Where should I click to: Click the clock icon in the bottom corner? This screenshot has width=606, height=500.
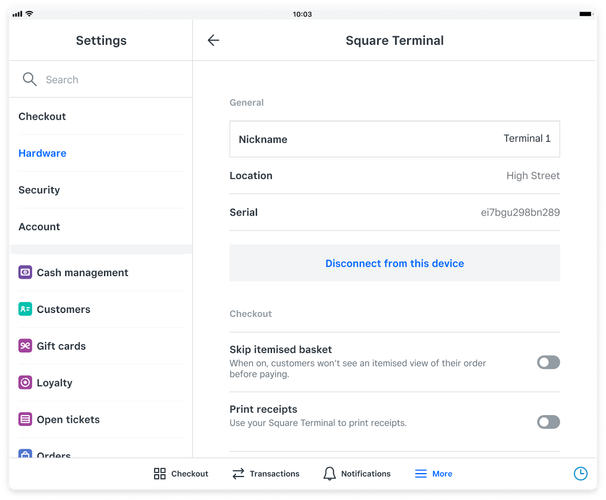pyautogui.click(x=580, y=474)
